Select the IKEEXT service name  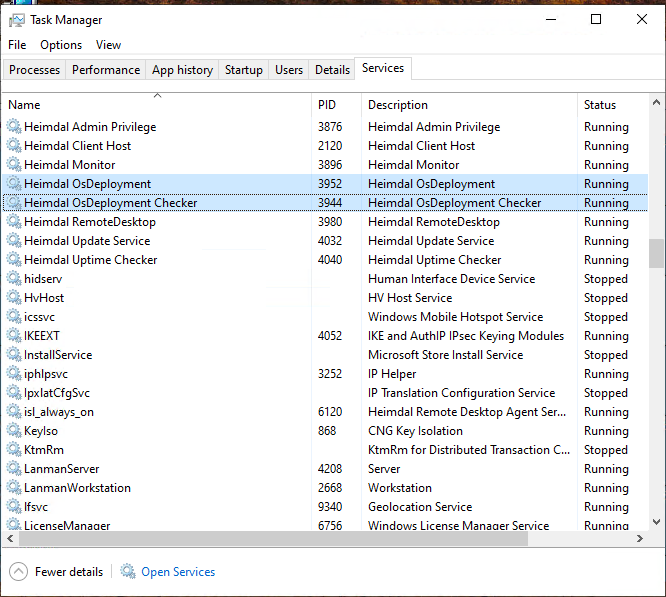pyautogui.click(x=42, y=335)
